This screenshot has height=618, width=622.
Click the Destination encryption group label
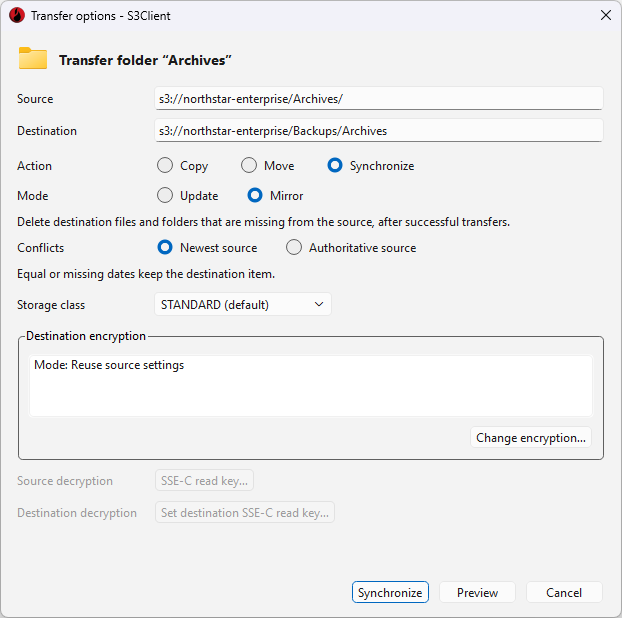click(x=86, y=336)
